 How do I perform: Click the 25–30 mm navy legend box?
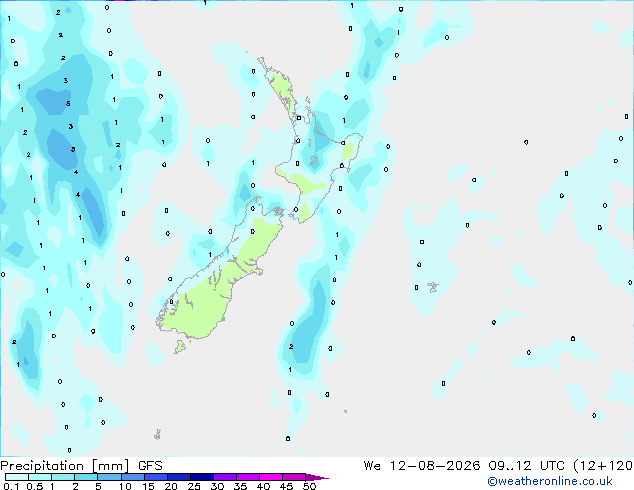[x=201, y=477]
